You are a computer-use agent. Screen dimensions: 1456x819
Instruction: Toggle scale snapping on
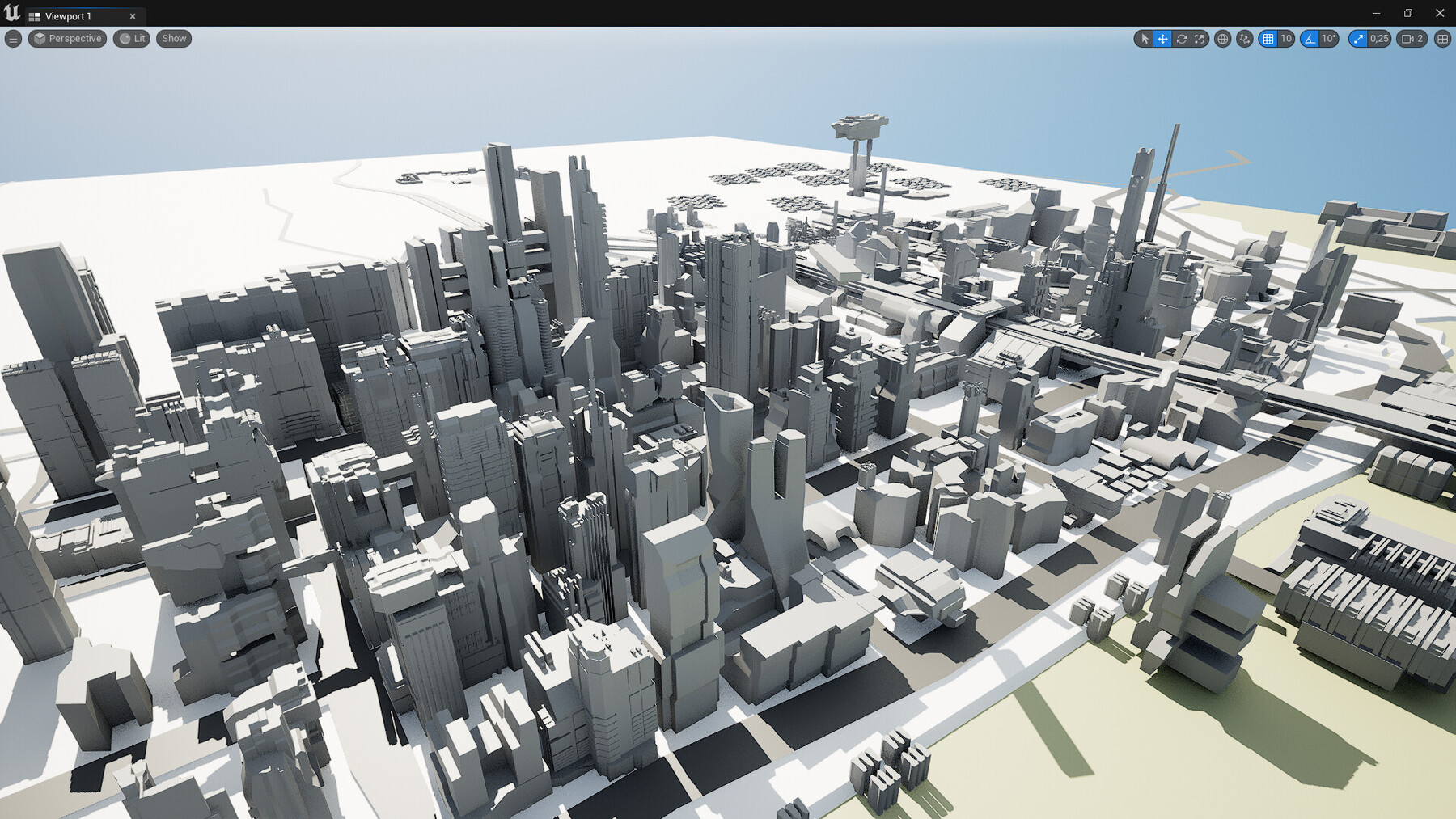pos(1358,39)
